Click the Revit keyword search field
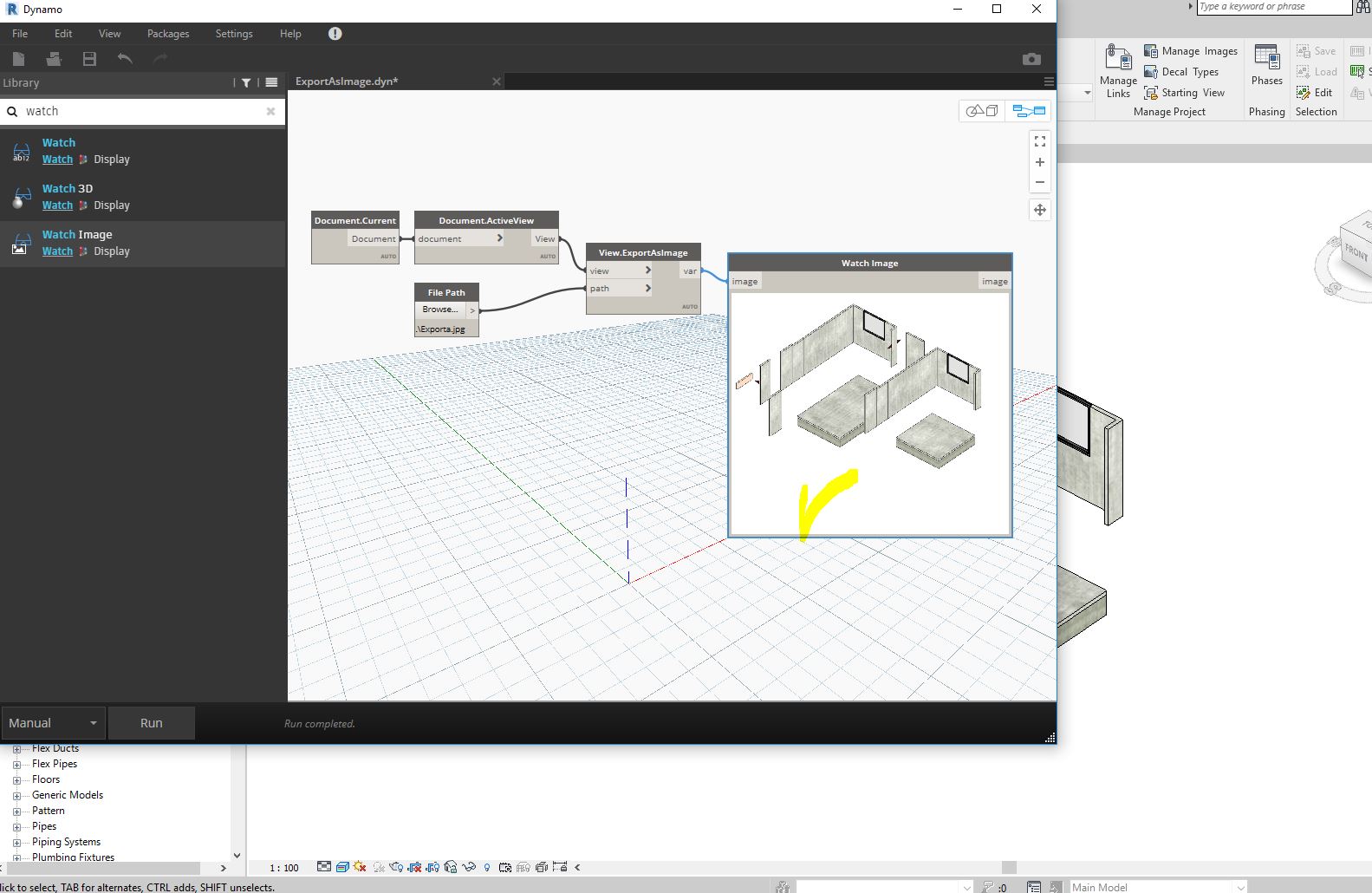The width and height of the screenshot is (1372, 893). click(x=1273, y=7)
